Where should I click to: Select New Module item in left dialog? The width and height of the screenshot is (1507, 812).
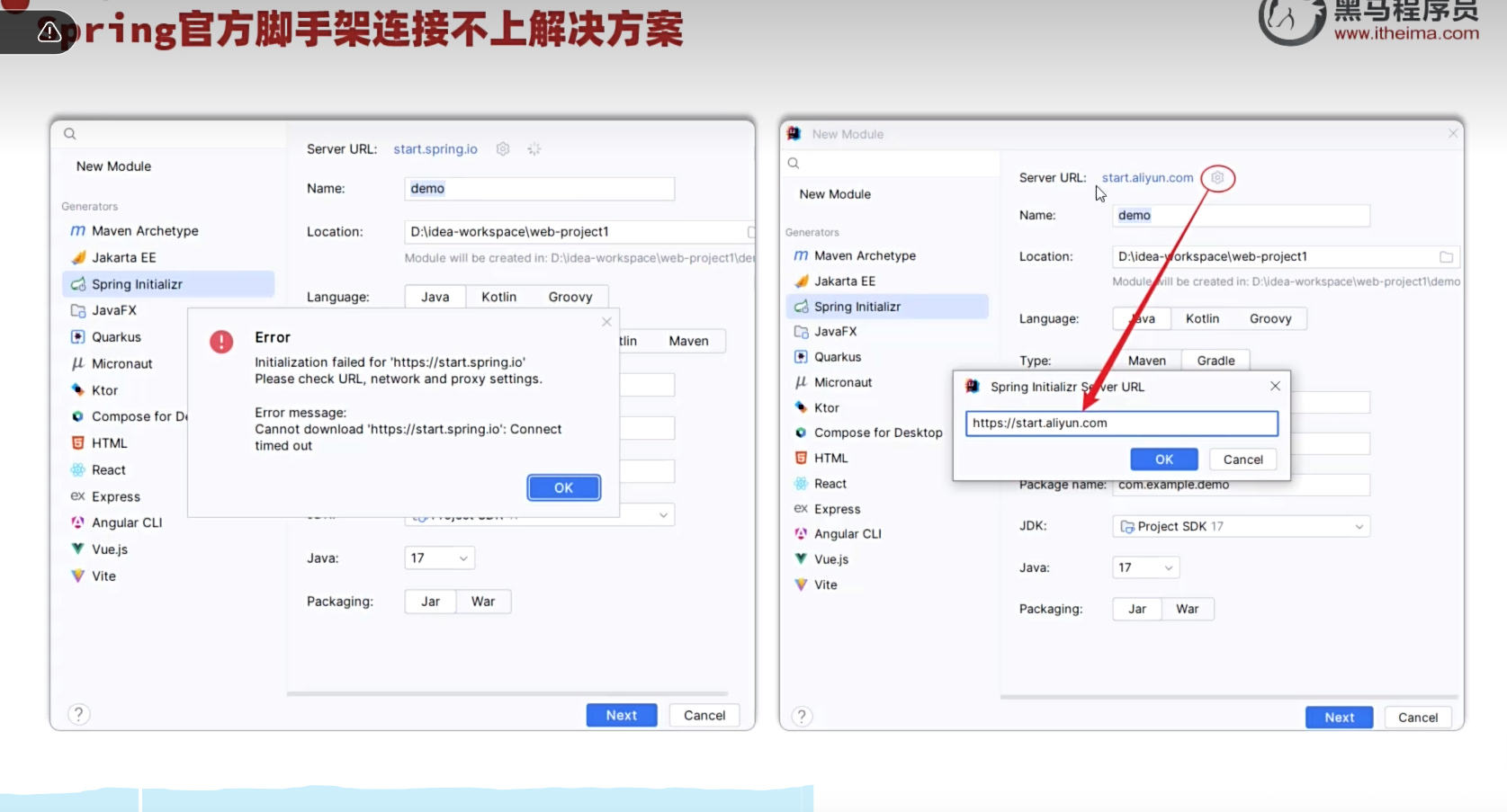113,166
